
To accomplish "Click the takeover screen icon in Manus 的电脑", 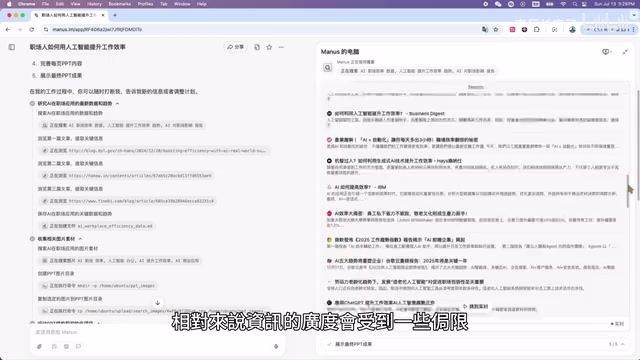I will pyautogui.click(x=607, y=52).
